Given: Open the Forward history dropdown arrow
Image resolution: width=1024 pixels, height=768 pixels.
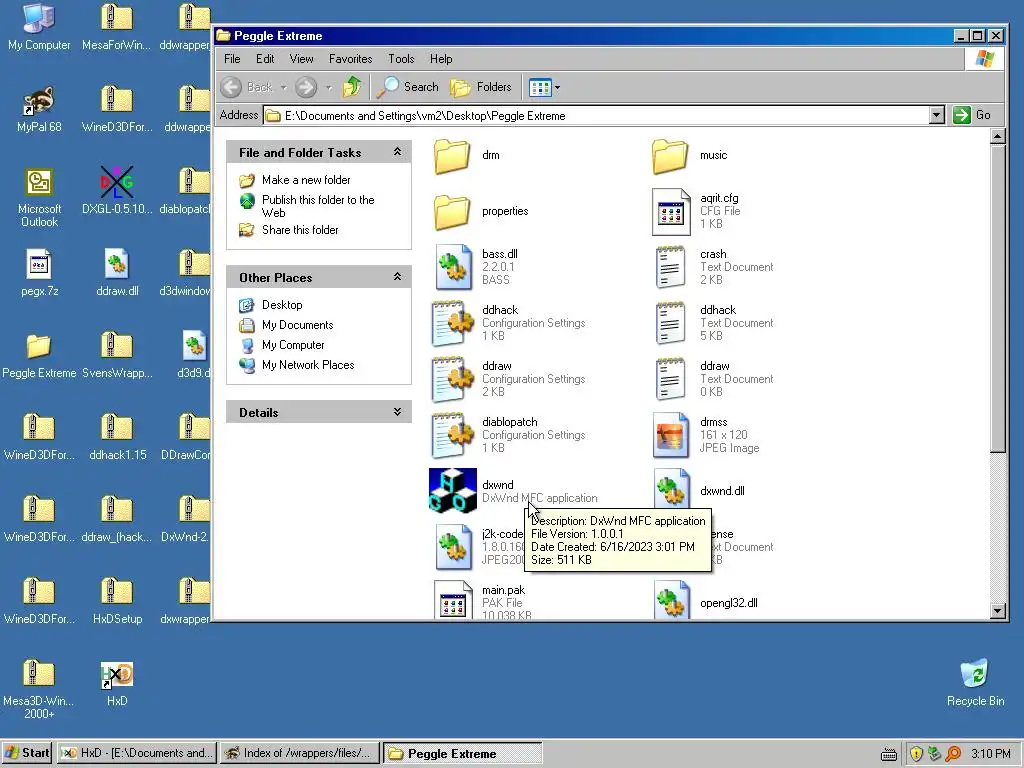Looking at the screenshot, I should point(328,87).
